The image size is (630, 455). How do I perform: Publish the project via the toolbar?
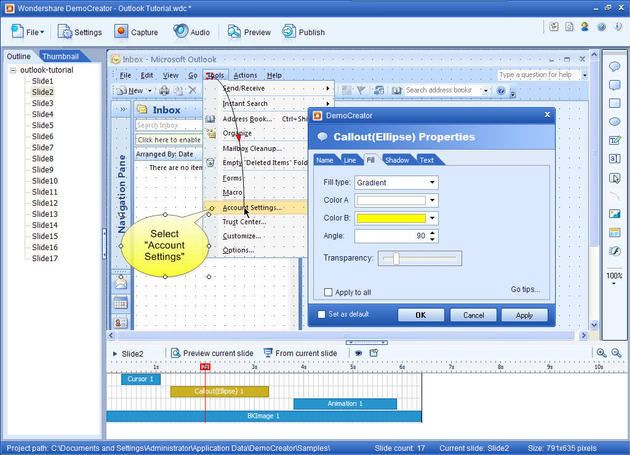pyautogui.click(x=303, y=32)
